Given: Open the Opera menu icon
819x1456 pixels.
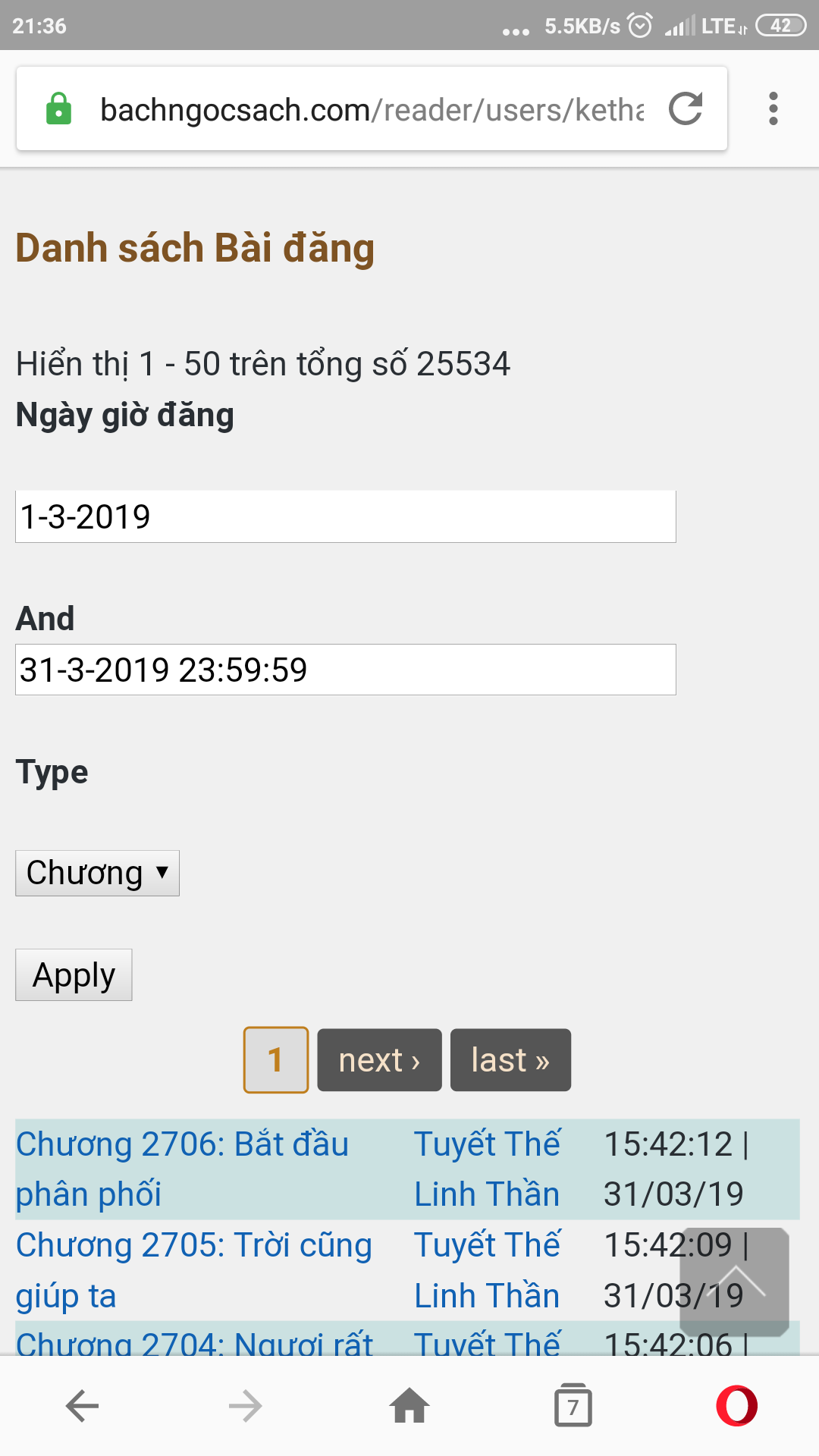Looking at the screenshot, I should [x=736, y=1406].
